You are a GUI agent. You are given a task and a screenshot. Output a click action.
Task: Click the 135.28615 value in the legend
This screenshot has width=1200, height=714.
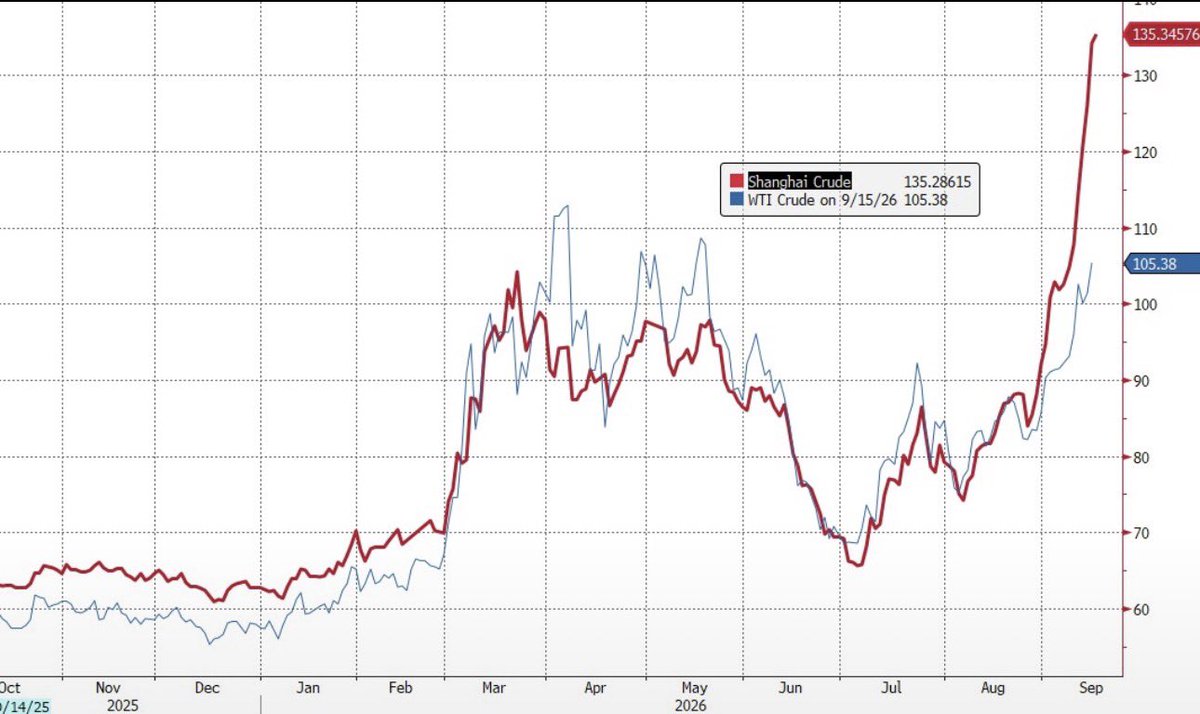click(935, 182)
